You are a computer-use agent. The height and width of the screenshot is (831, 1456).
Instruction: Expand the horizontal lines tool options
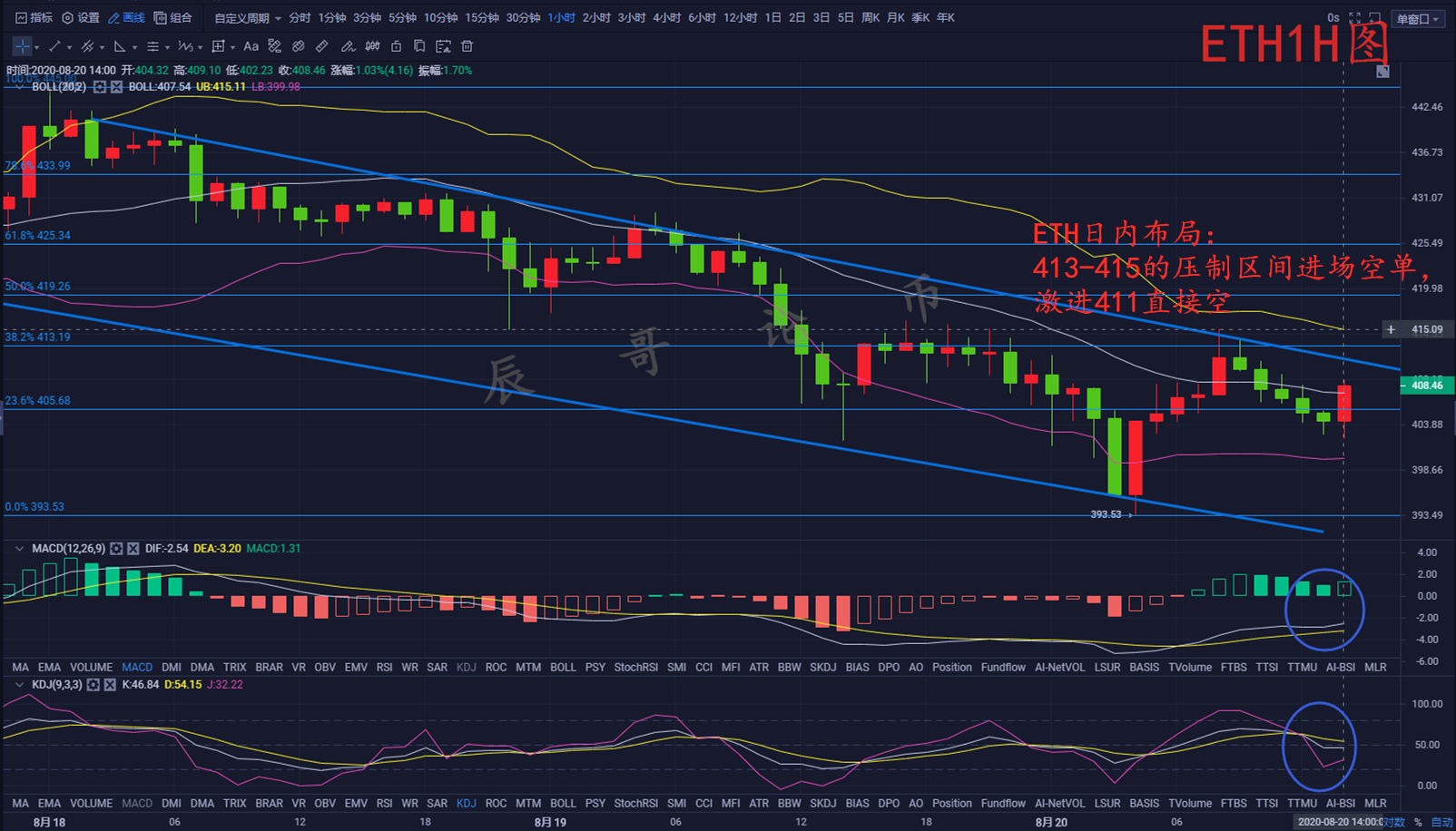pyautogui.click(x=167, y=47)
